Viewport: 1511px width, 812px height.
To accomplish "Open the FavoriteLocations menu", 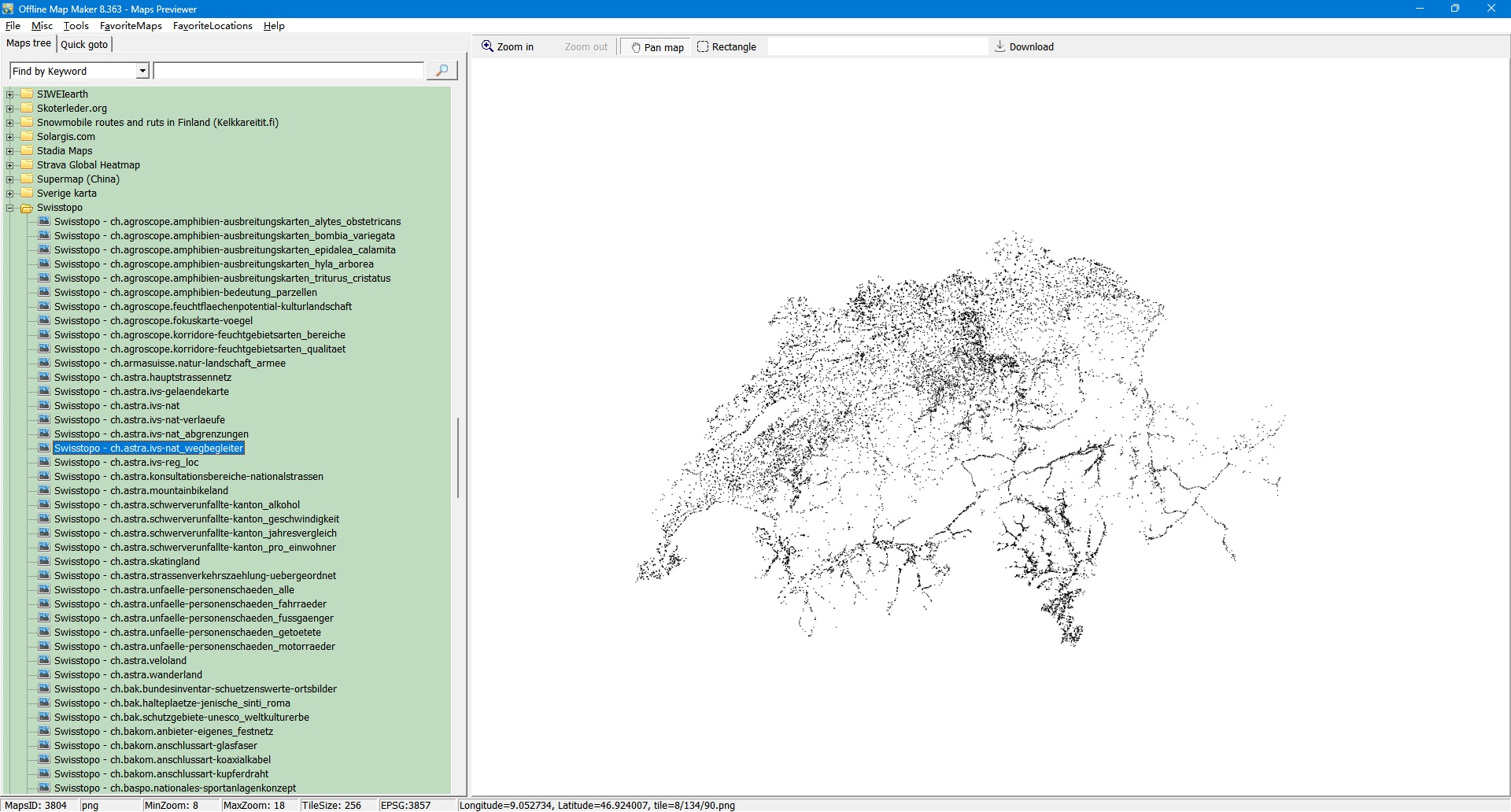I will (212, 26).
